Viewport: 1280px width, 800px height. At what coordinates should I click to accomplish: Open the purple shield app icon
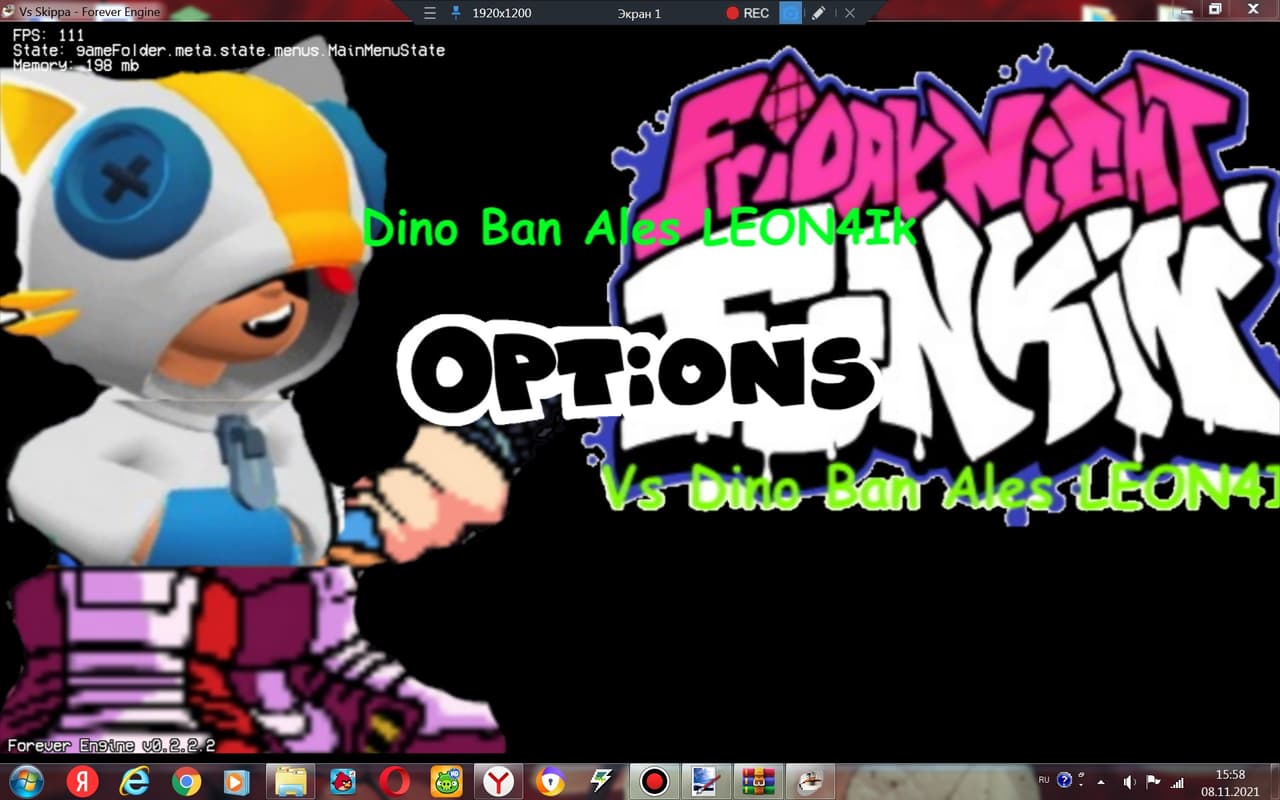click(x=550, y=781)
